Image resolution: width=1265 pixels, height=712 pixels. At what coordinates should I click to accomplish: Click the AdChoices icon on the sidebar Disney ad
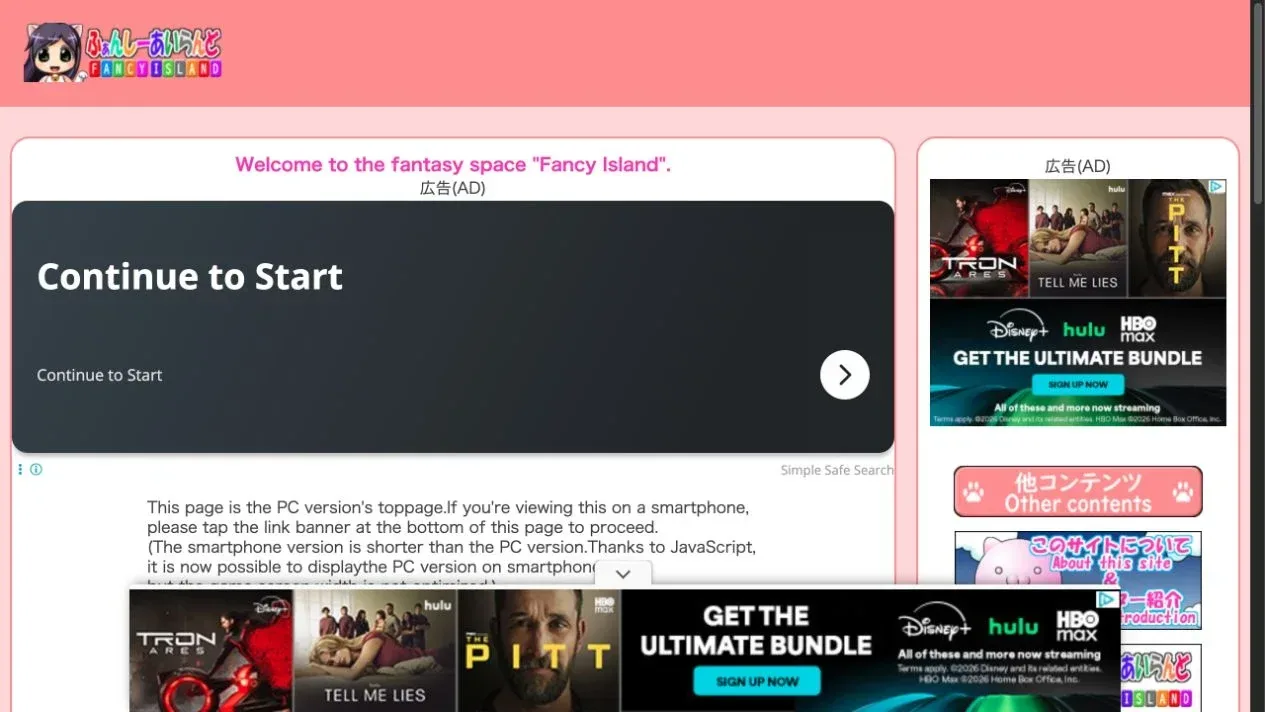click(1217, 187)
